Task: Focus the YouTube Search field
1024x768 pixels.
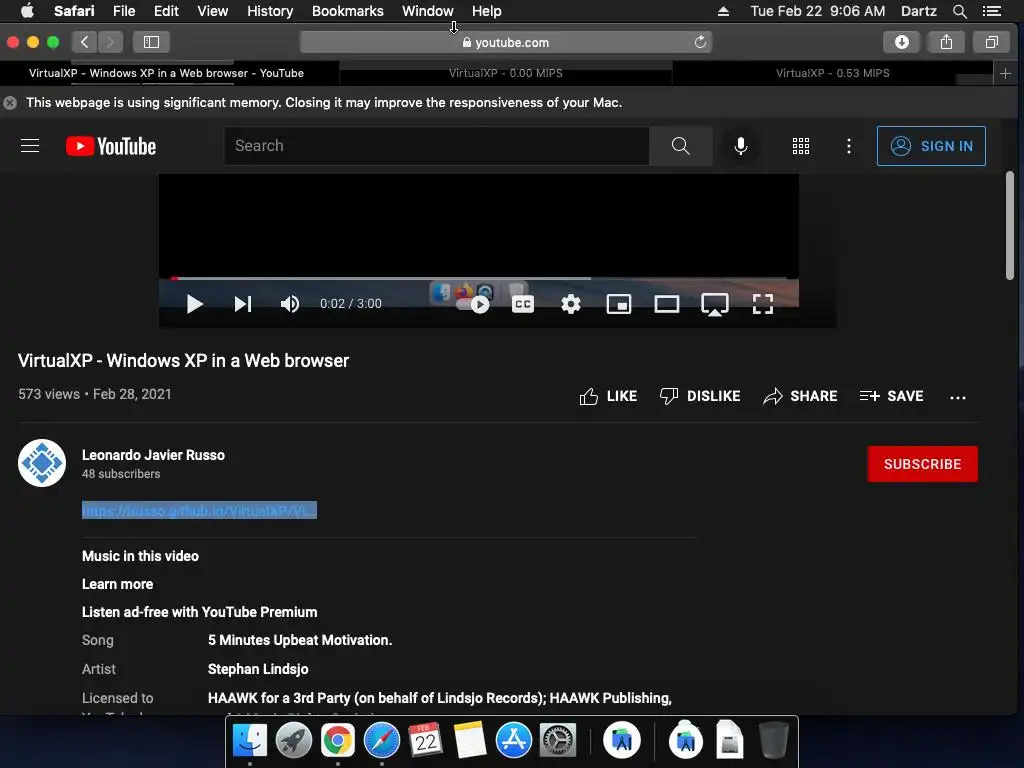Action: (x=436, y=146)
